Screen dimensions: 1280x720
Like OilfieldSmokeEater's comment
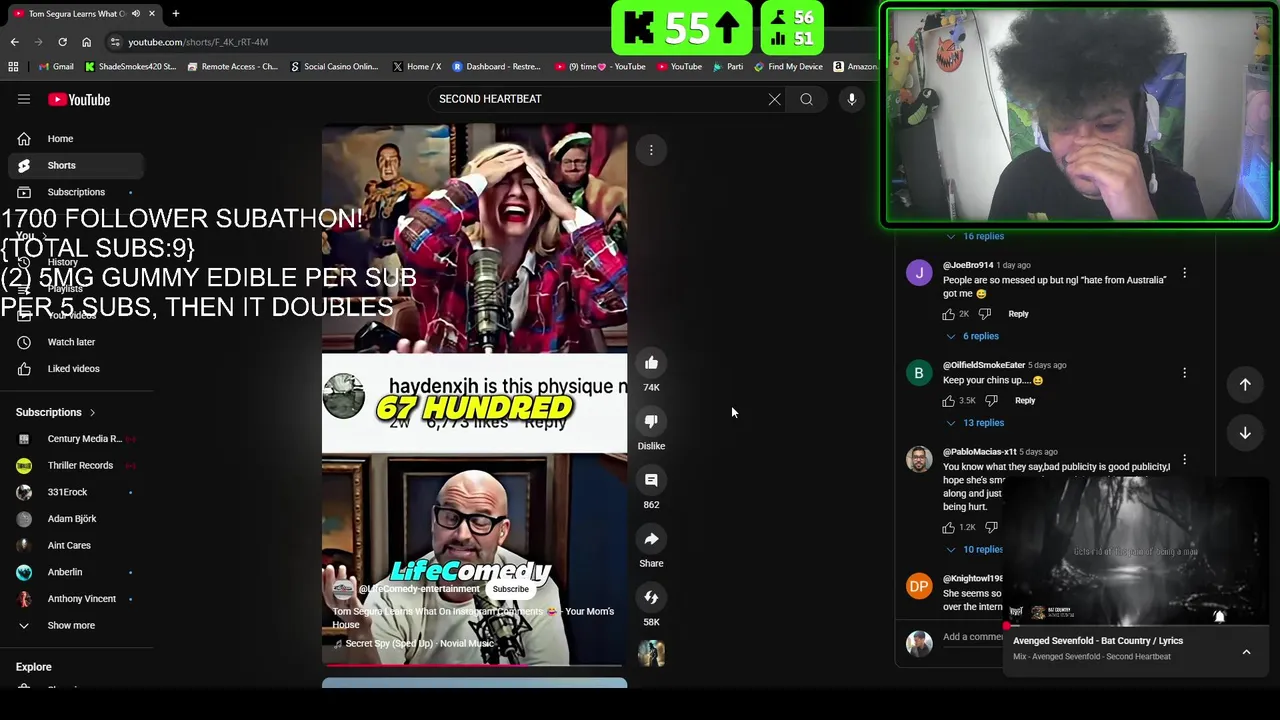(948, 401)
